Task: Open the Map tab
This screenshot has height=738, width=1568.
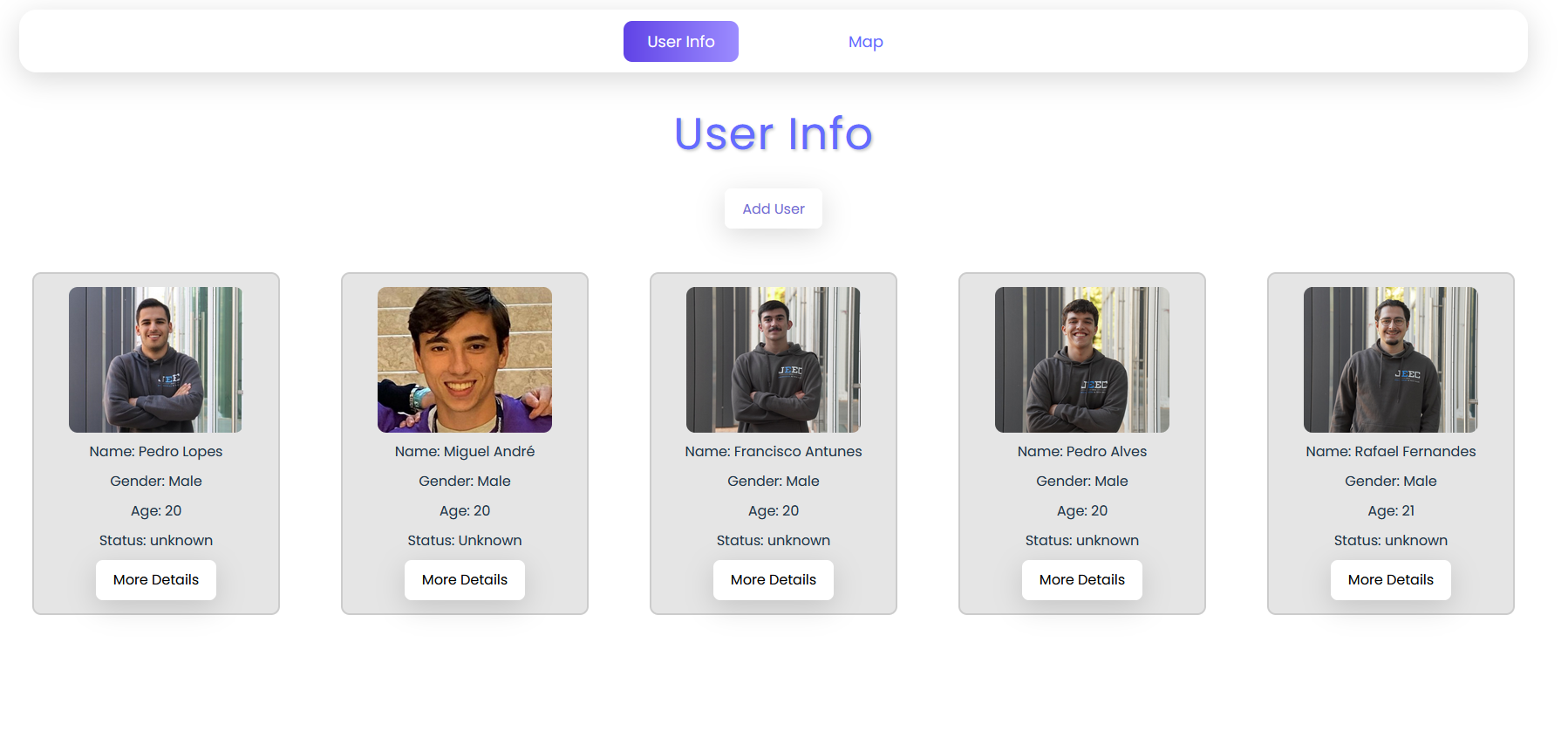Action: pos(865,42)
